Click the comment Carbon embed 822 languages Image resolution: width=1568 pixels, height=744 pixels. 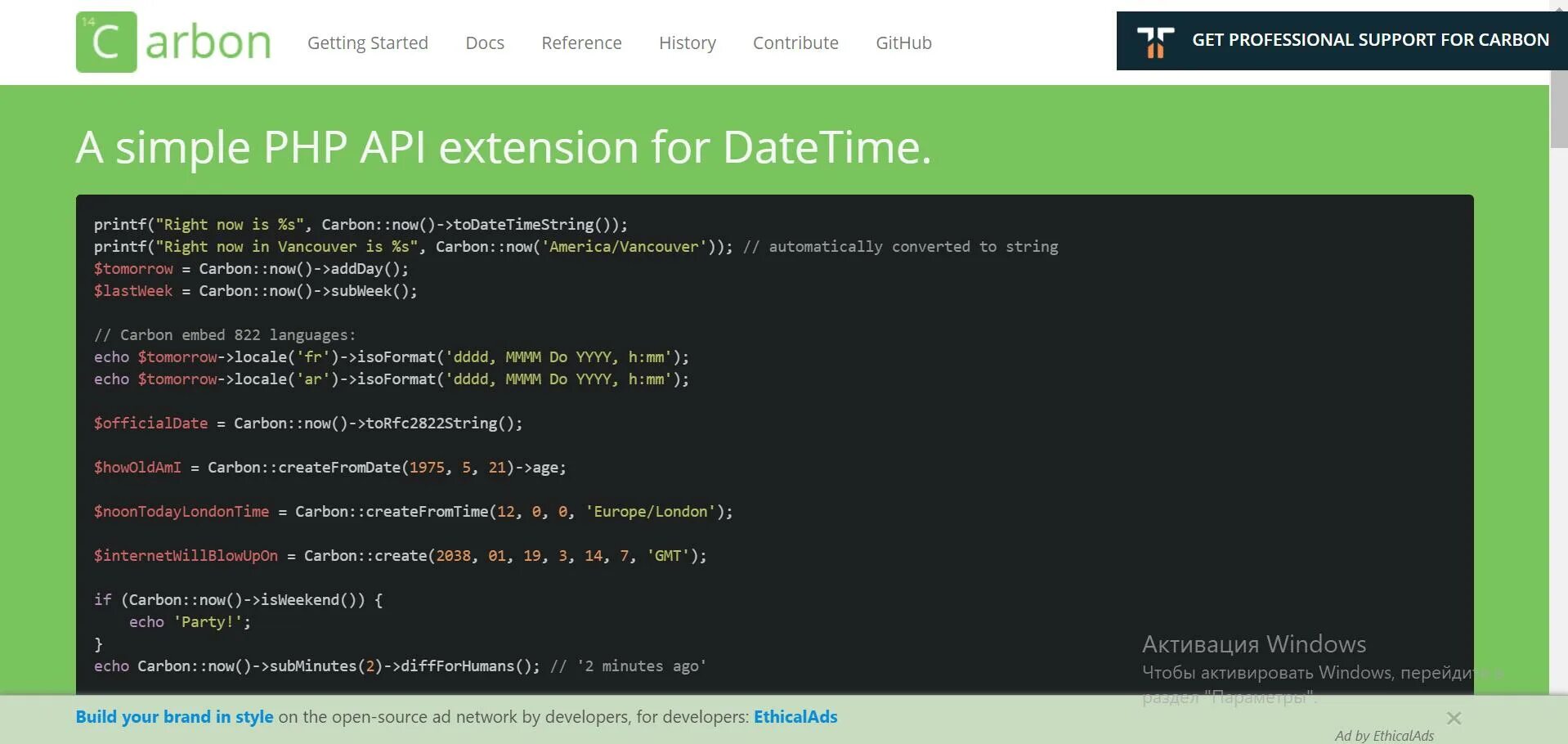(225, 334)
